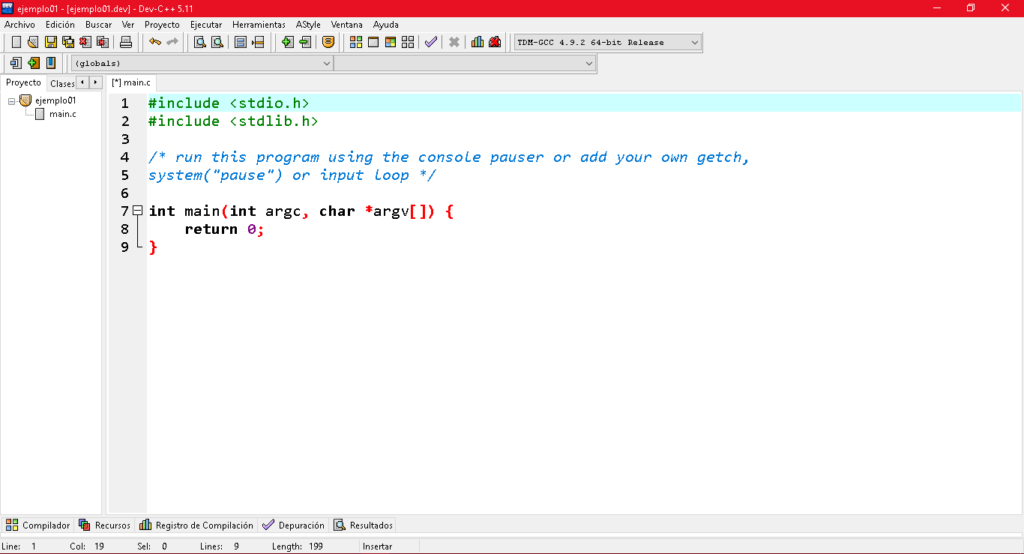
Task: Click the right scroll arrow on the side panel tabs
Action: click(x=95, y=82)
